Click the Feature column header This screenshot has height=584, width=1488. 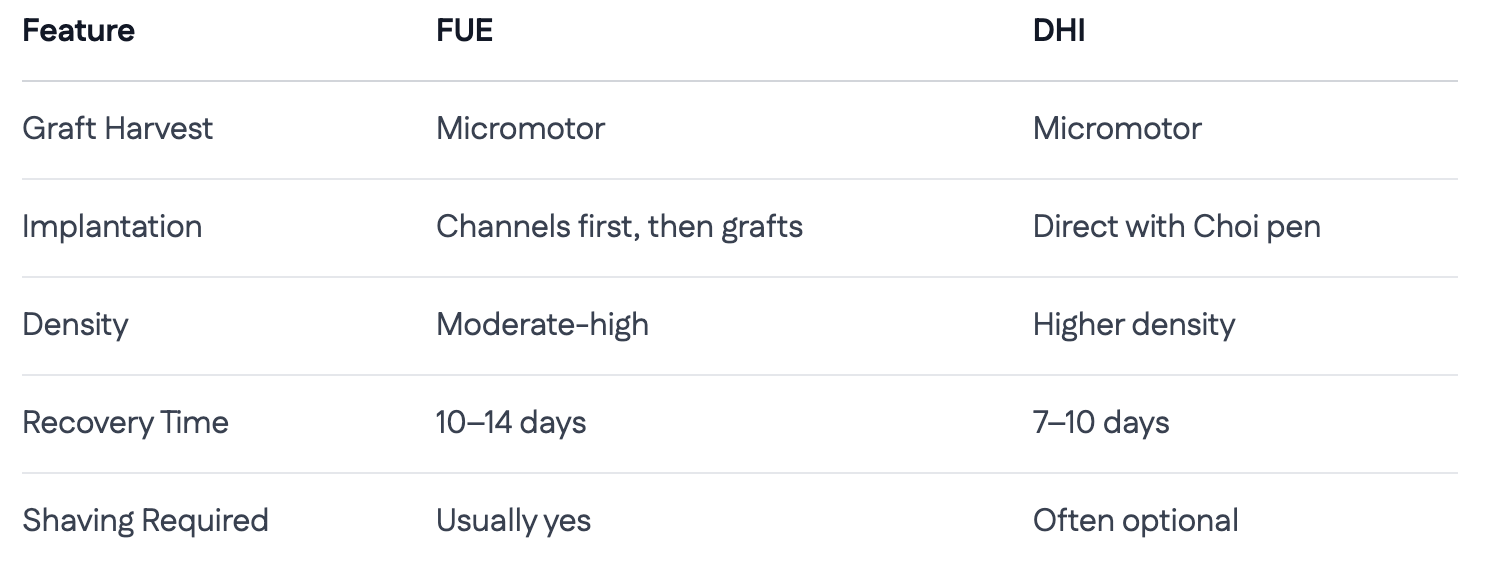point(78,31)
